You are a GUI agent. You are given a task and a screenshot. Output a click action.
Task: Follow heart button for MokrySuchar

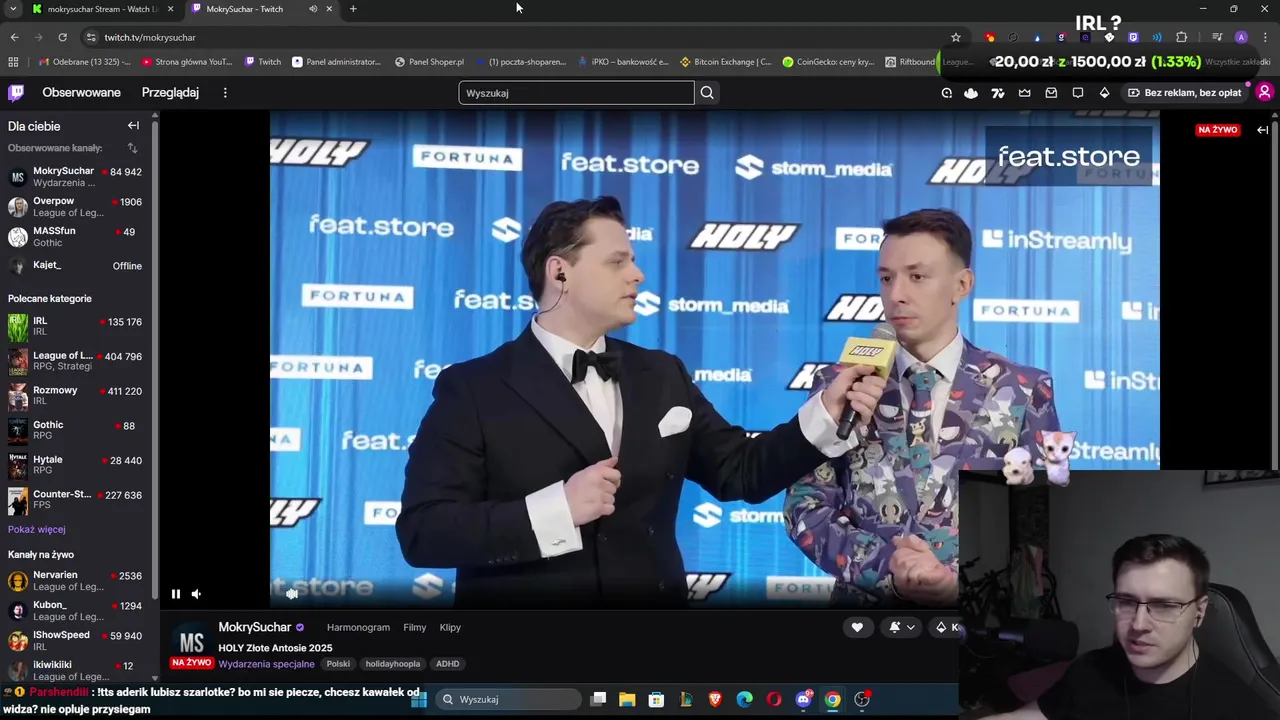click(857, 627)
